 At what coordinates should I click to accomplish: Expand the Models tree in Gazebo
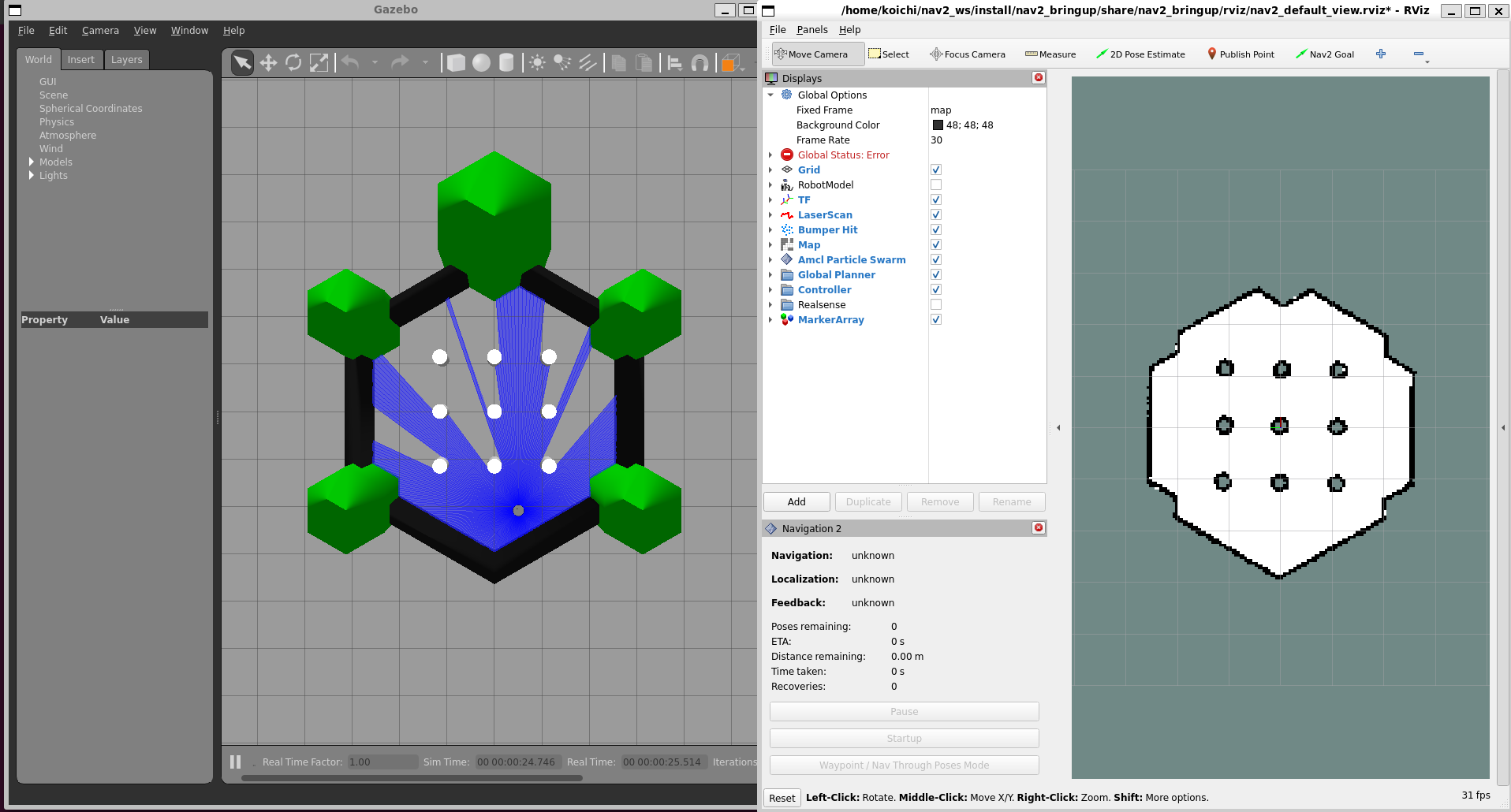pos(32,162)
